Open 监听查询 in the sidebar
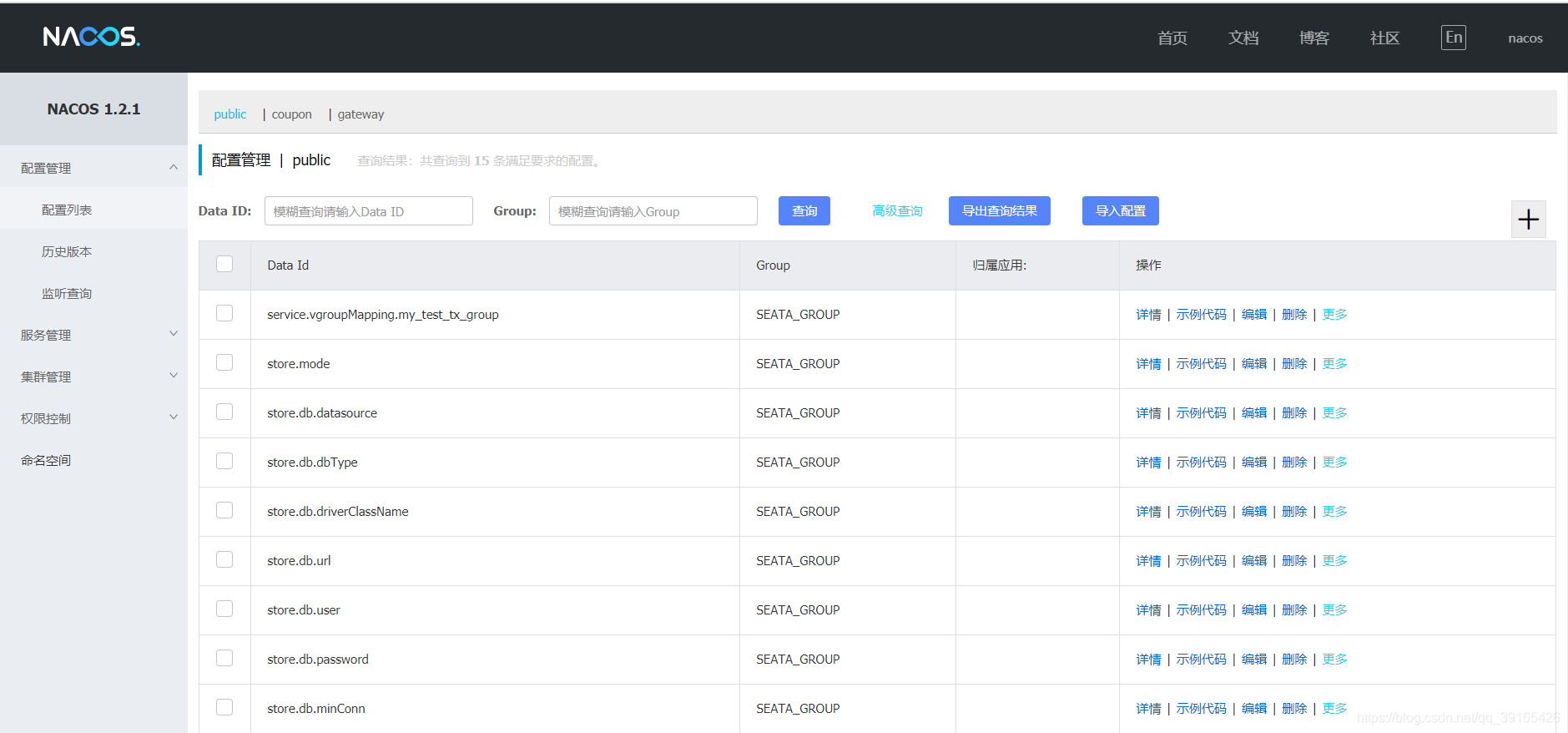This screenshot has width=1568, height=733. click(67, 293)
